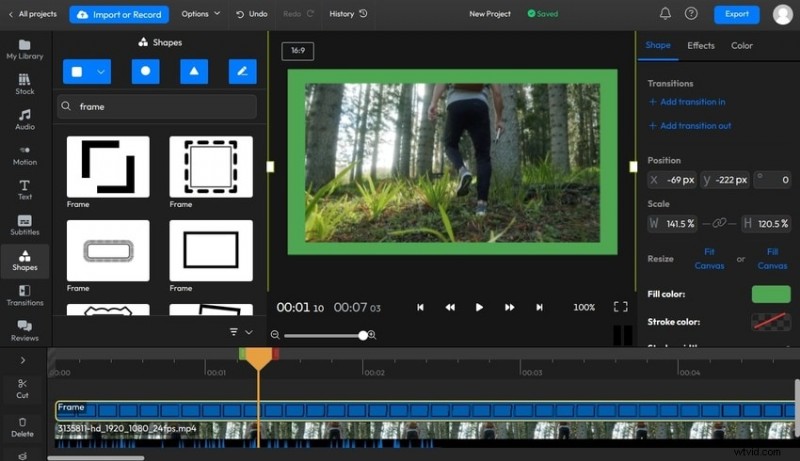Image resolution: width=800 pixels, height=461 pixels.
Task: Open History from the top bar
Action: pyautogui.click(x=348, y=14)
